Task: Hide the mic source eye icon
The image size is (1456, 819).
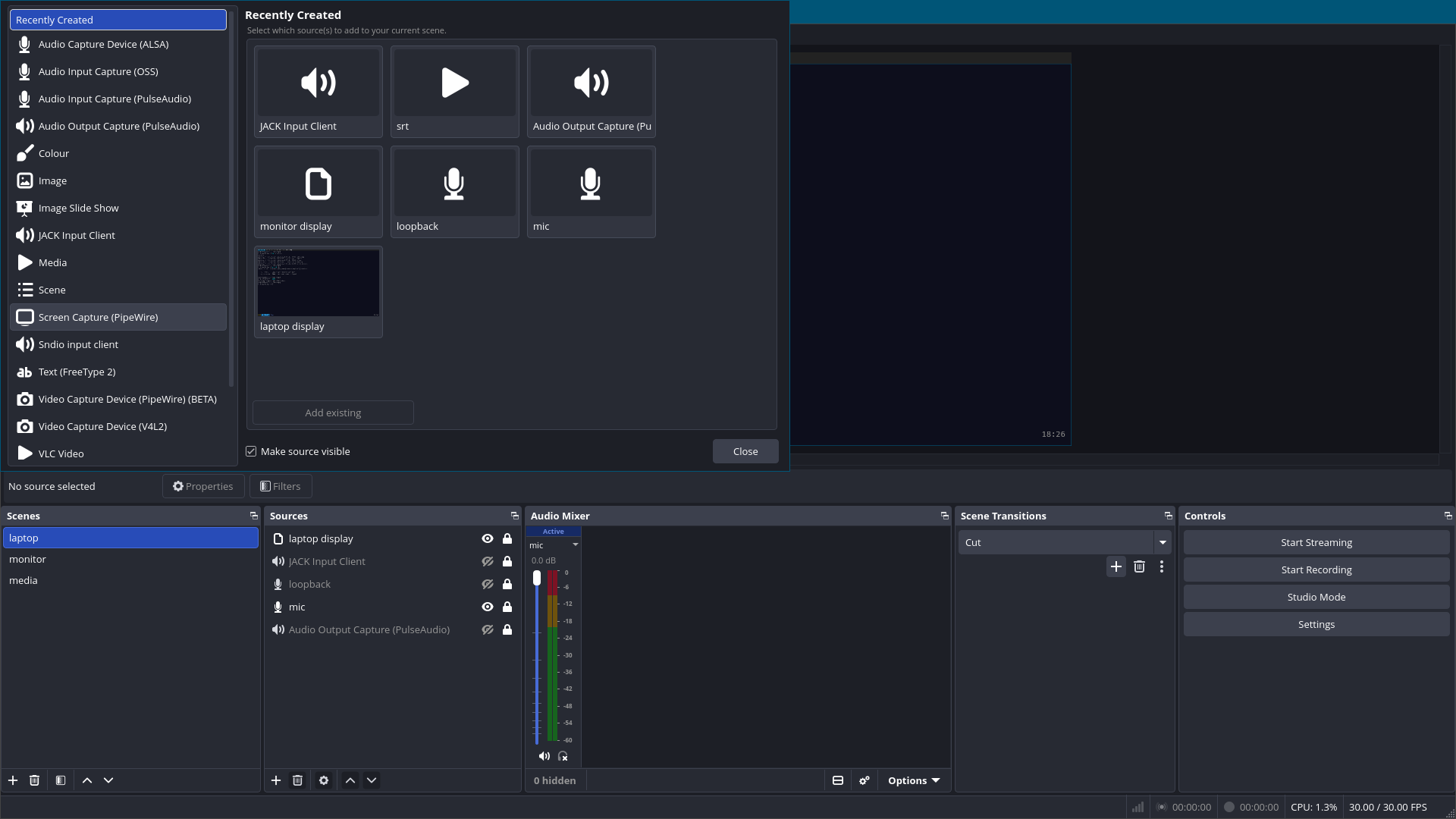Action: 488,607
